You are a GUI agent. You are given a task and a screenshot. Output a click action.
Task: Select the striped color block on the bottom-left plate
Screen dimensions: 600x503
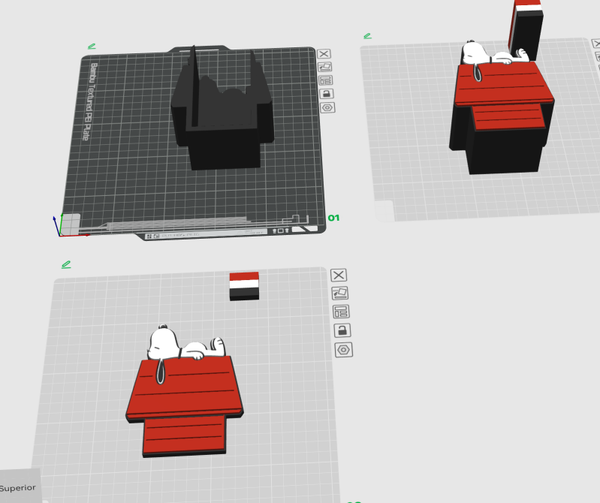pyautogui.click(x=244, y=286)
